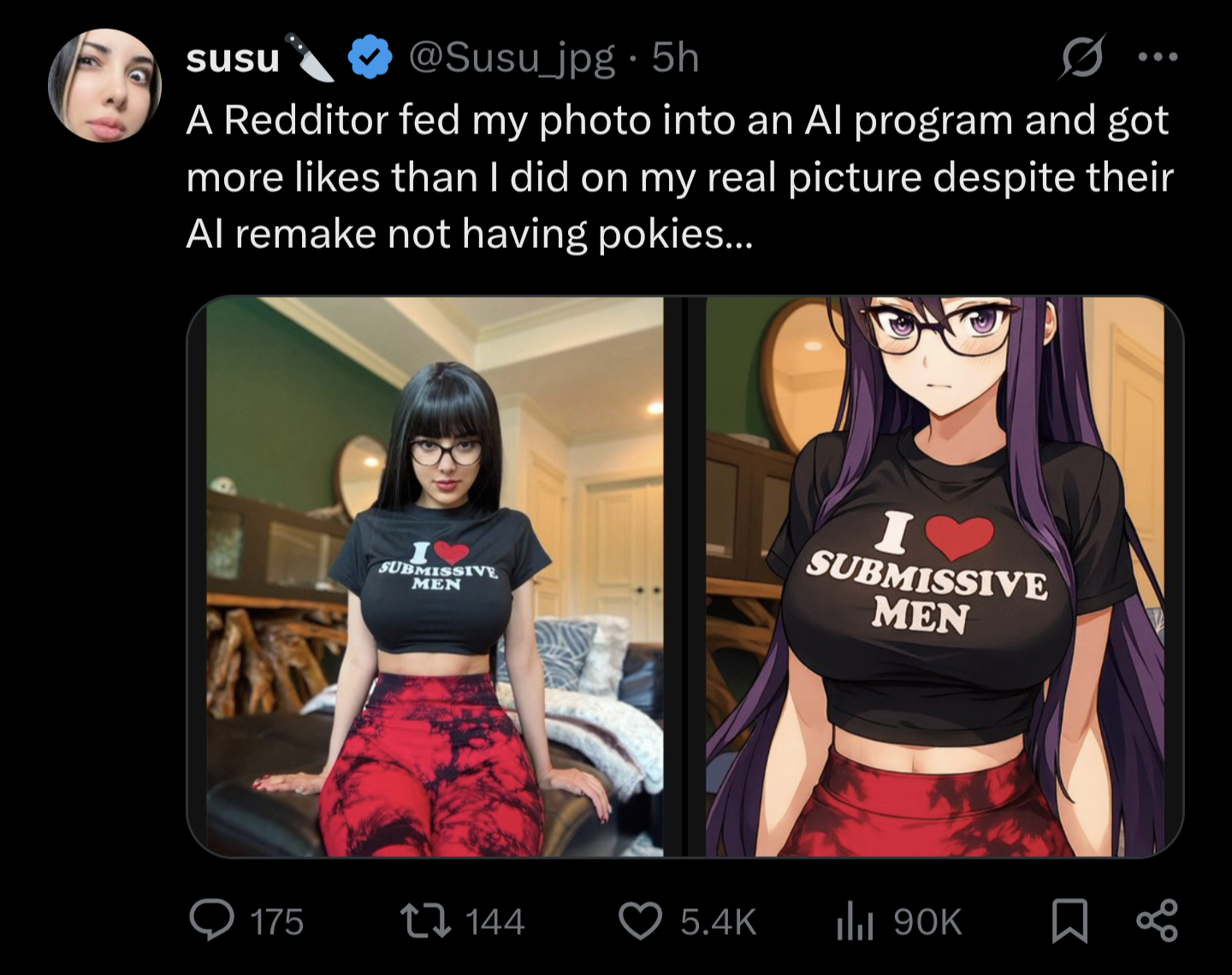This screenshot has width=1232, height=975.
Task: Open the left real photo
Action: click(435, 576)
